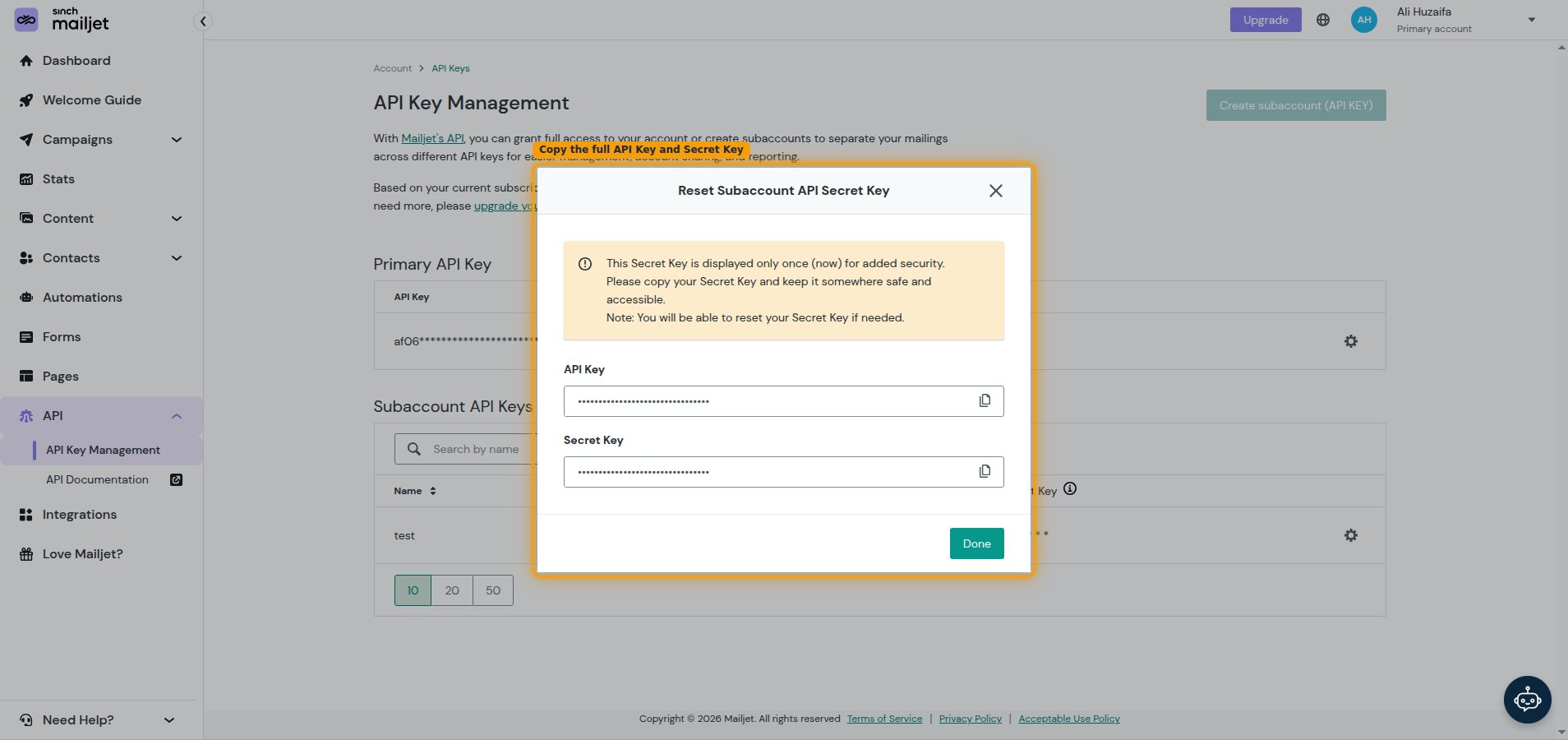Screen dimensions: 1568x740
Task: Click the Upgrade button
Action: coord(1266,20)
